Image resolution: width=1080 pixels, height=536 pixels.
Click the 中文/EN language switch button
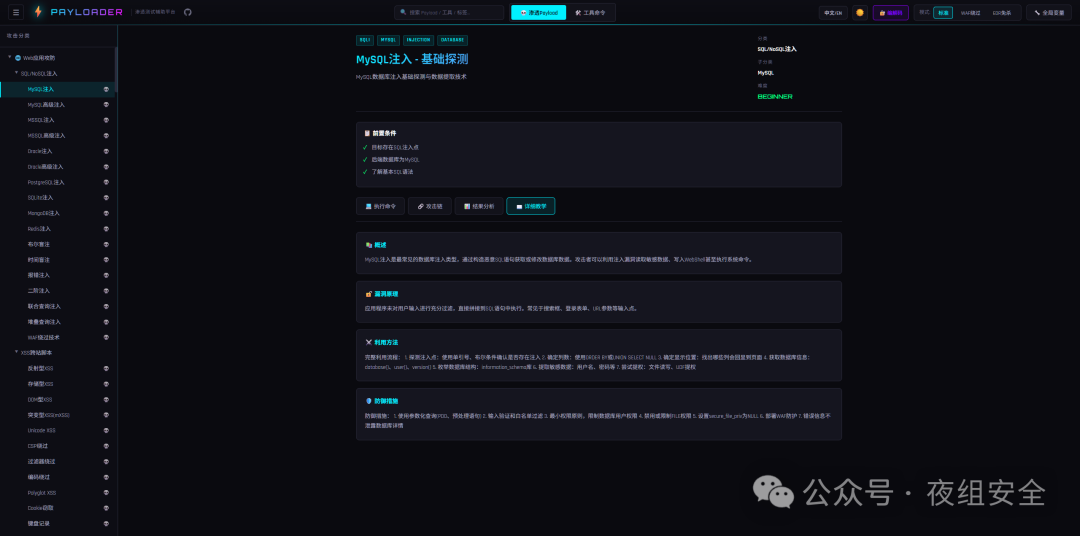tap(832, 13)
